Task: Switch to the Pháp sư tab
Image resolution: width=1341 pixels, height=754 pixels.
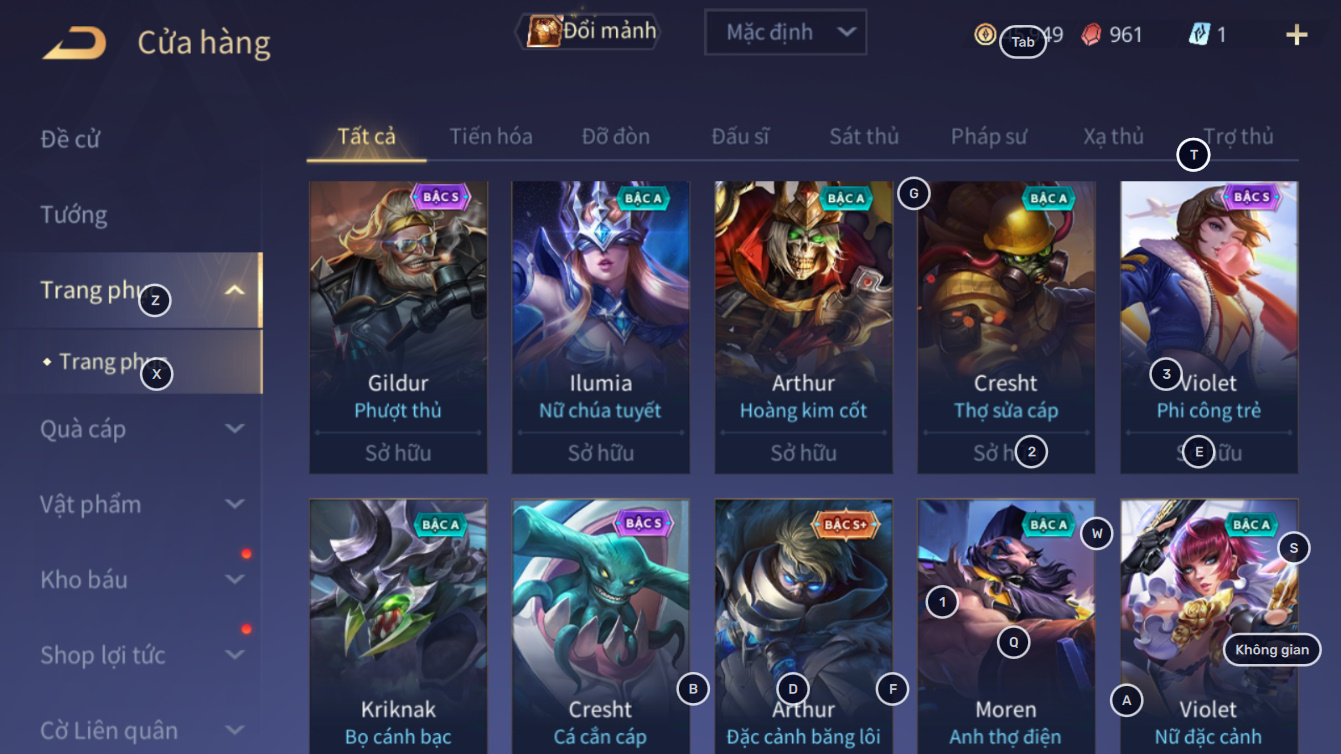Action: click(x=989, y=136)
